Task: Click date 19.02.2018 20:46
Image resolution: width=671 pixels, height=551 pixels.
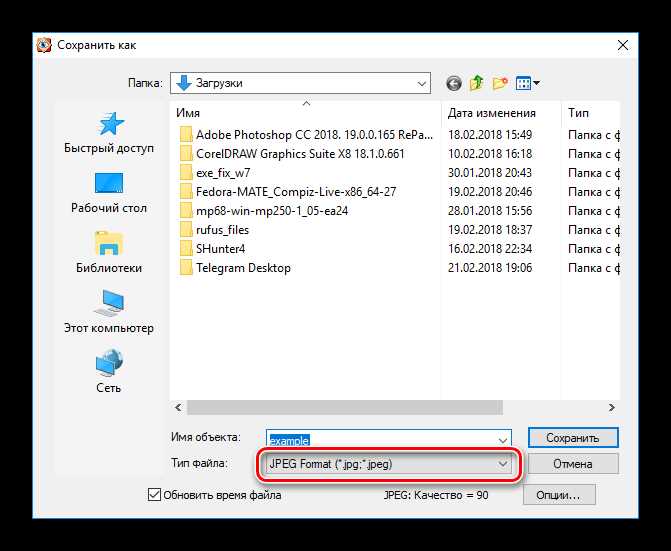Action: point(490,192)
